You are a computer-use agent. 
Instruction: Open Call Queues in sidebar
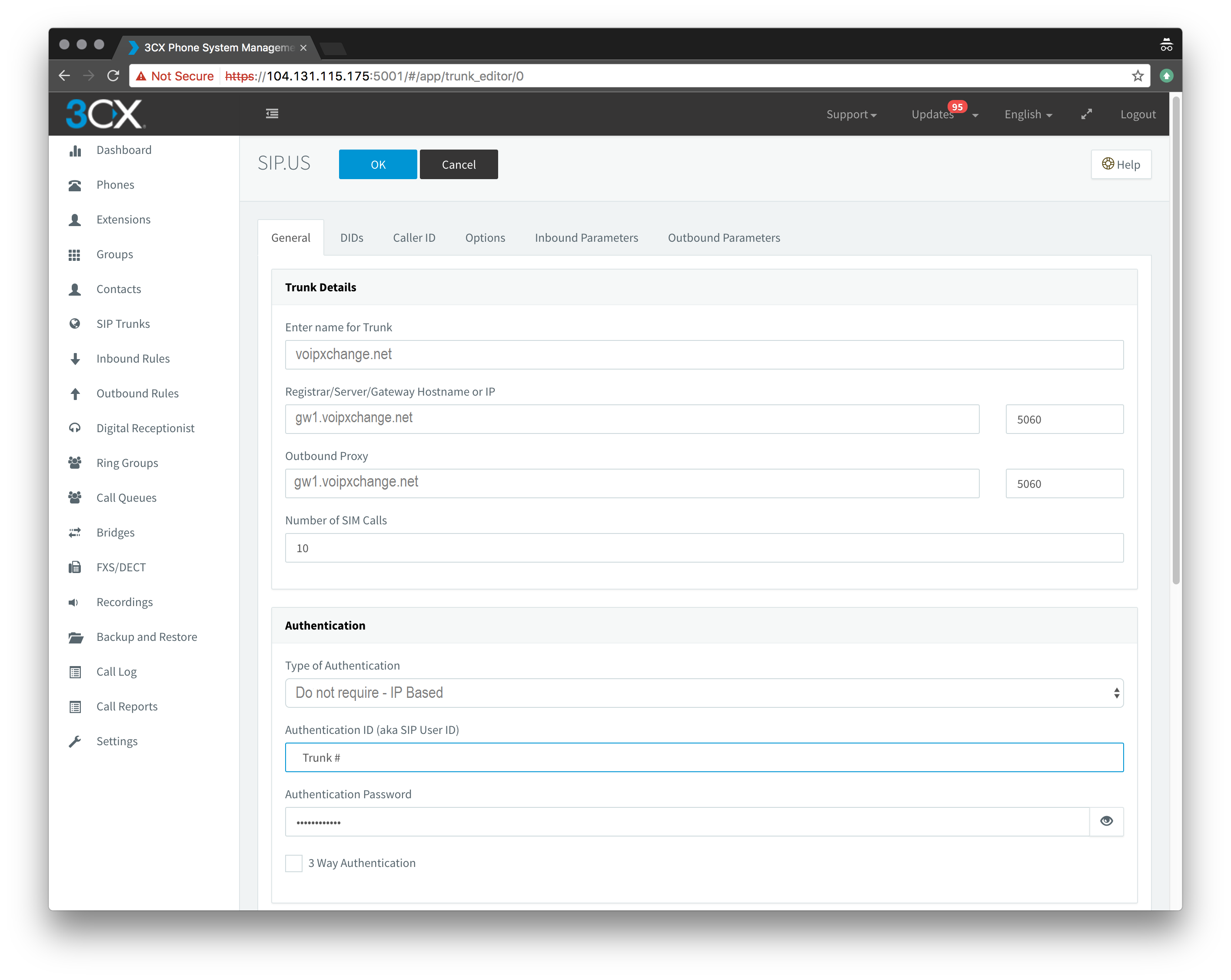[x=126, y=498]
